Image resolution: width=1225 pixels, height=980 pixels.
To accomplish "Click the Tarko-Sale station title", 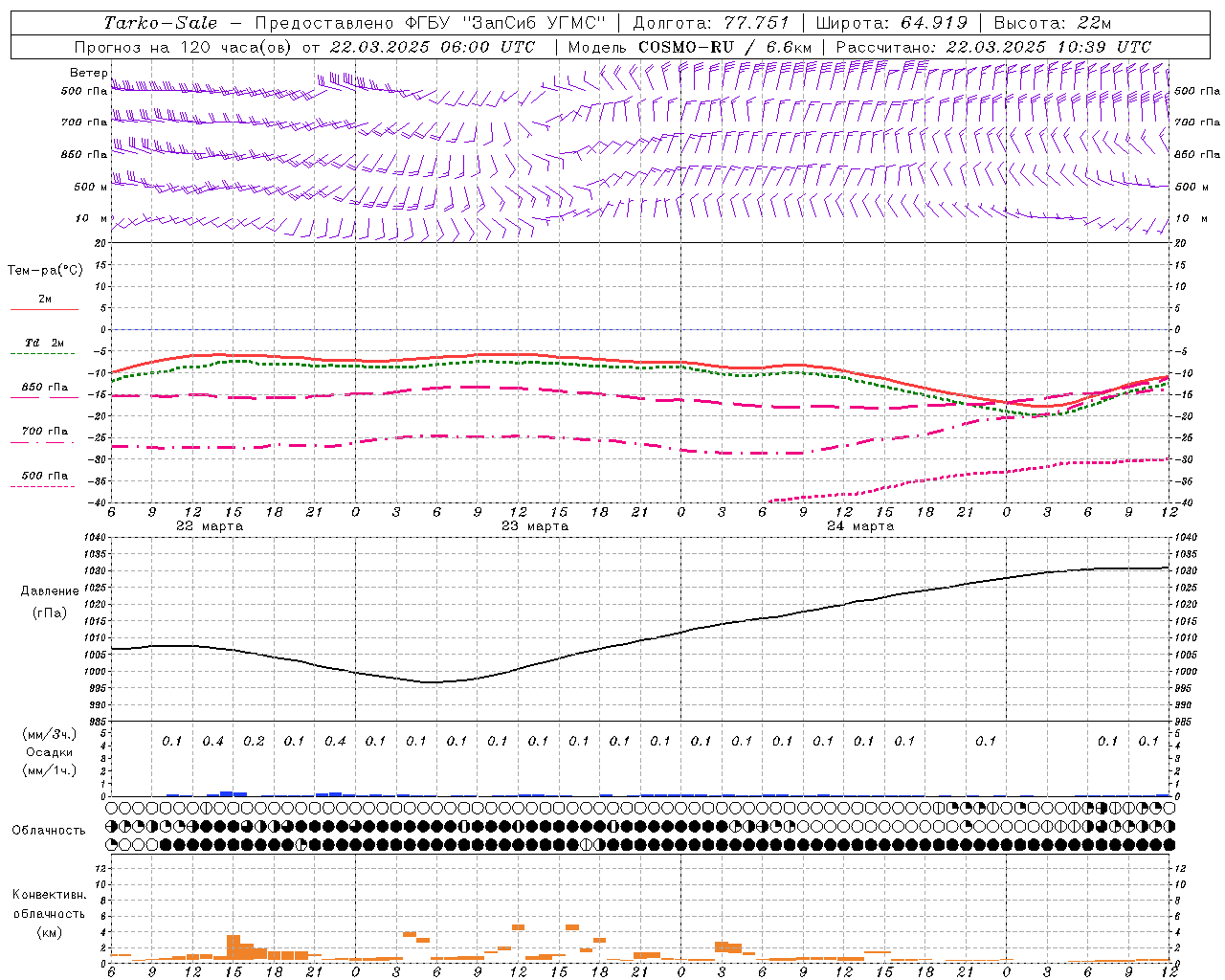I will (x=160, y=23).
